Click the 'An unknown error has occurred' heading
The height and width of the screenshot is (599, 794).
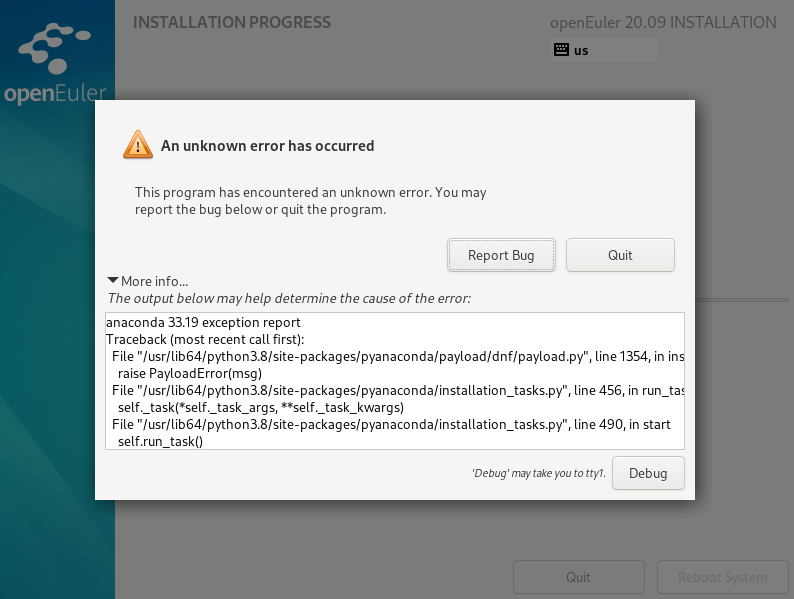coord(268,146)
